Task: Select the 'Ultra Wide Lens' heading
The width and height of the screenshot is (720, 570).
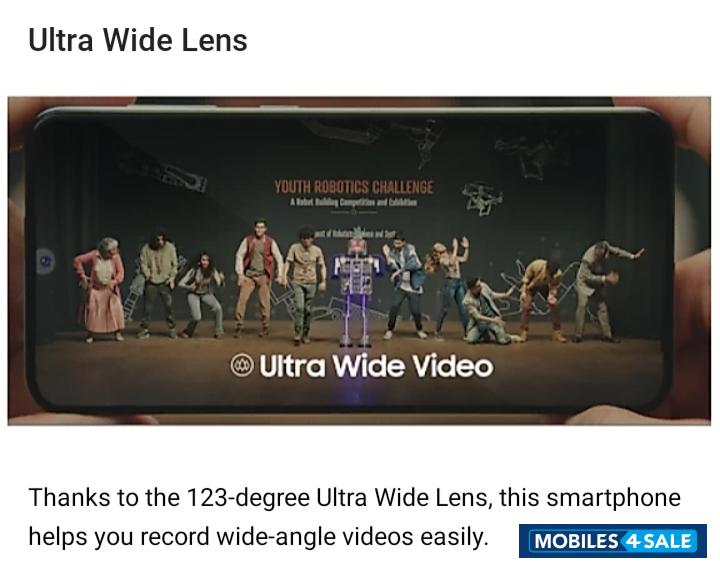Action: point(138,40)
